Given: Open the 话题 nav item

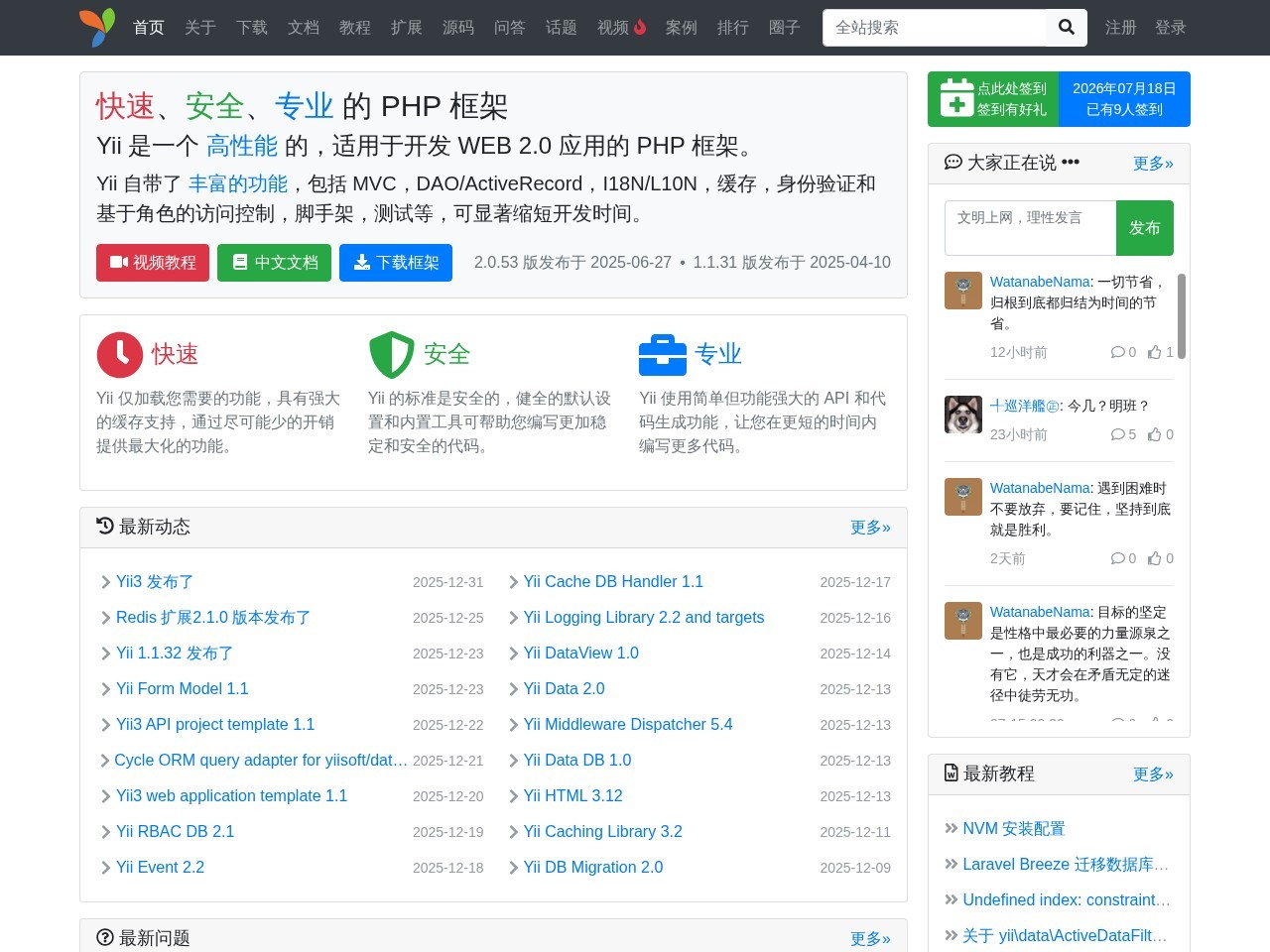Looking at the screenshot, I should [562, 28].
